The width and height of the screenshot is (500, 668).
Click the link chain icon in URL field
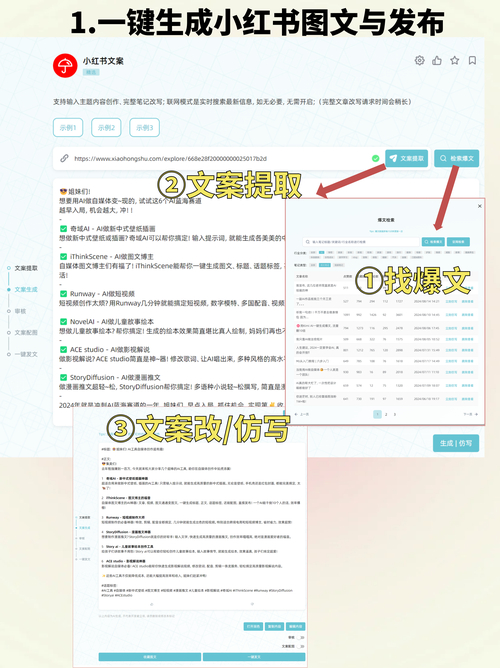[x=64, y=158]
